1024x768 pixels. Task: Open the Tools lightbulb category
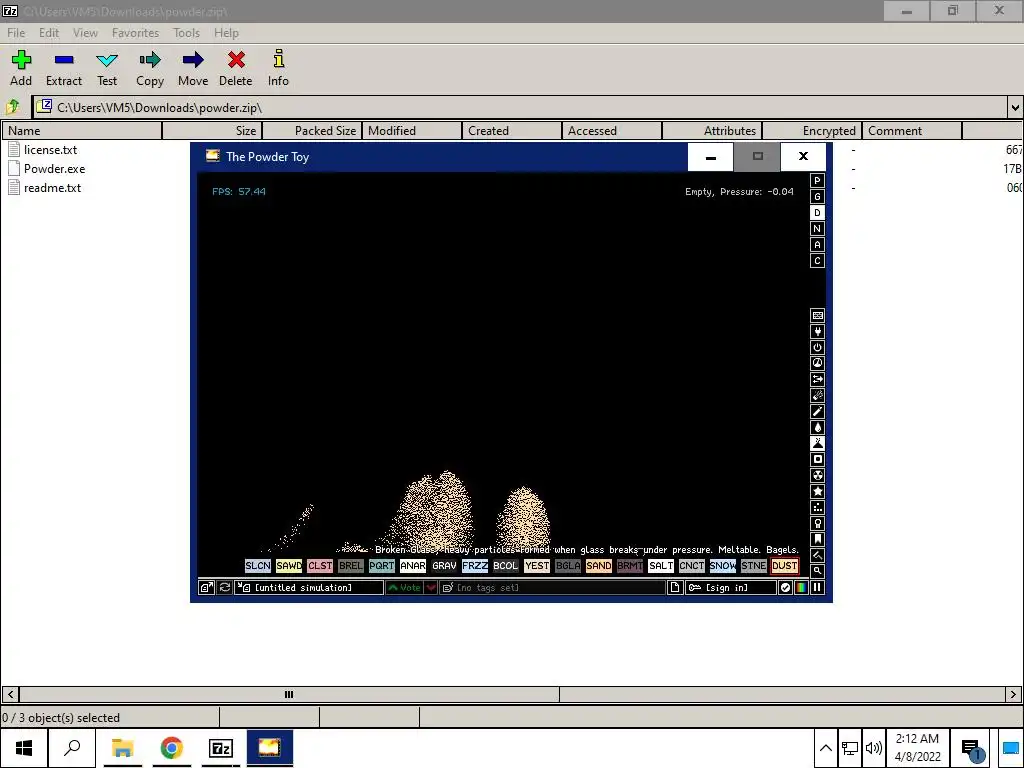point(817,524)
